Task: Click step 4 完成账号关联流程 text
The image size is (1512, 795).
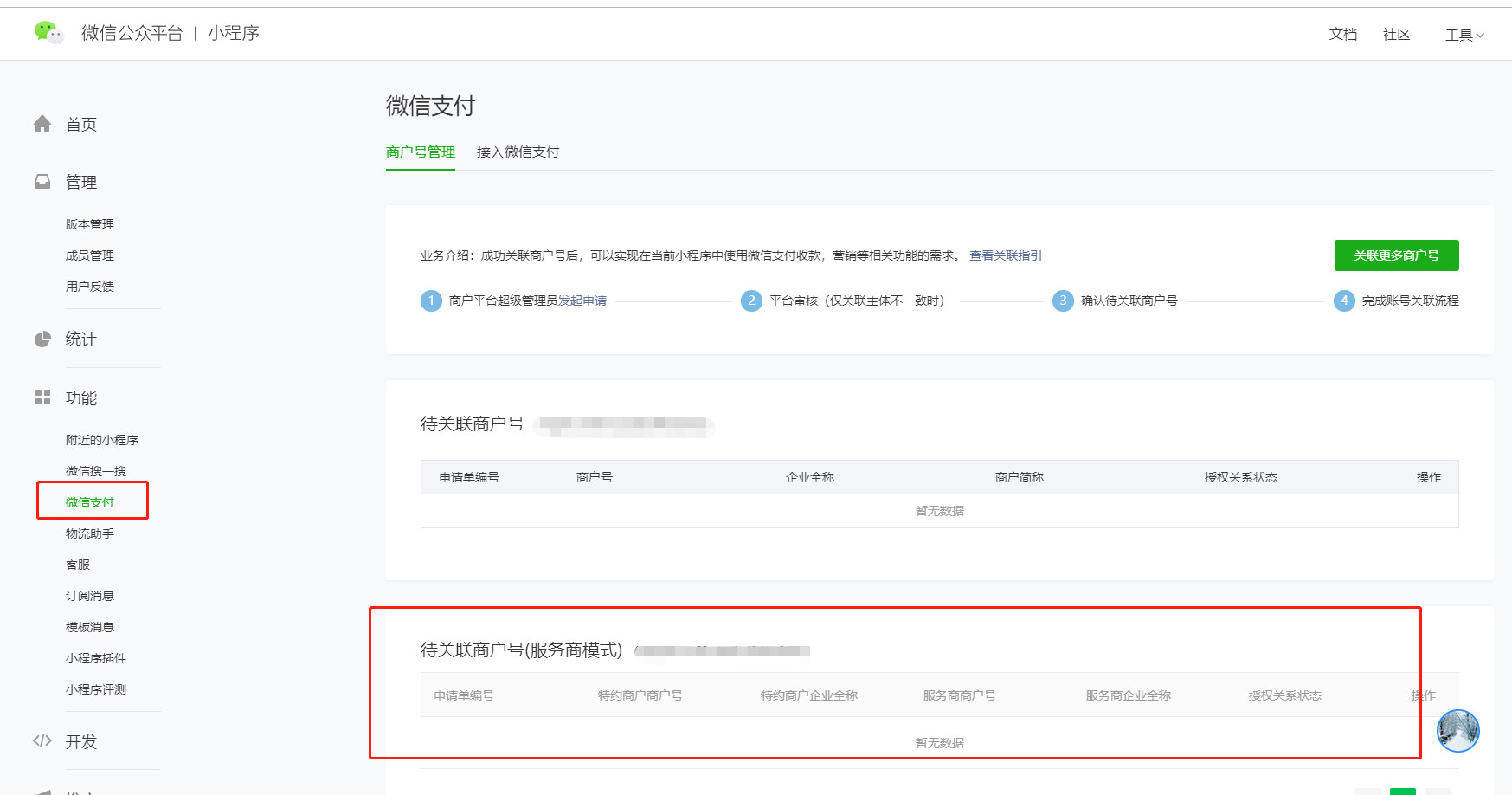Action: [1411, 301]
